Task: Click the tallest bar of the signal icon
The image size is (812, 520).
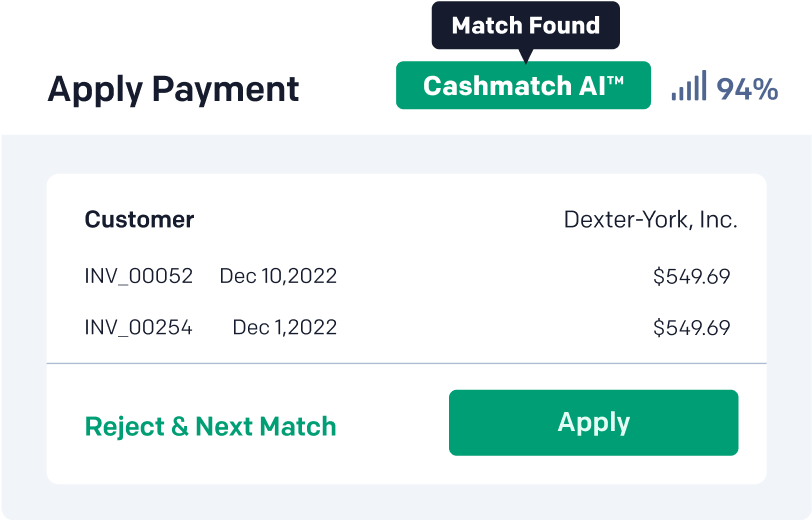Action: point(703,85)
